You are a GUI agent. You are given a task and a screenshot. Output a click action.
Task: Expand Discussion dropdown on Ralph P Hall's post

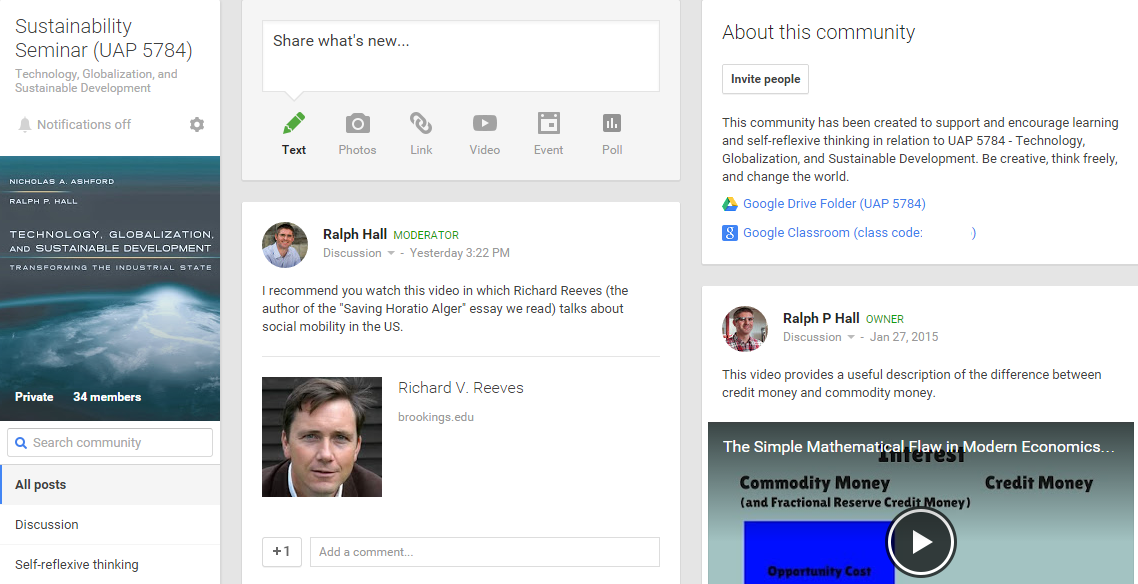[x=851, y=338]
